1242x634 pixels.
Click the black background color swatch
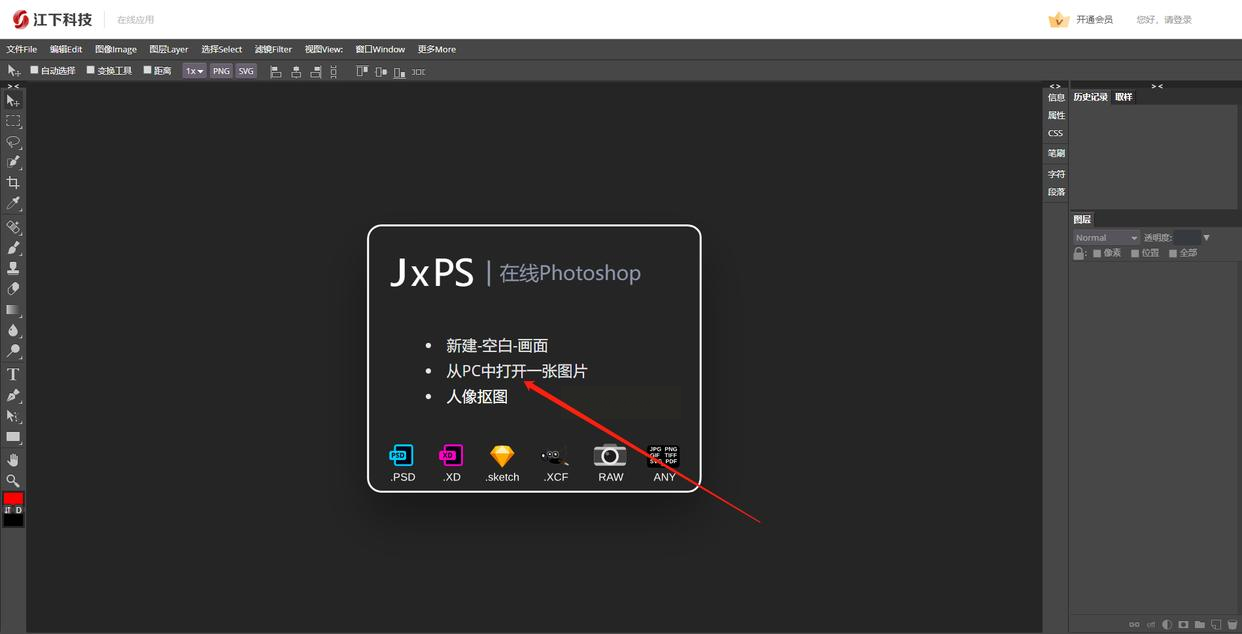point(13,520)
